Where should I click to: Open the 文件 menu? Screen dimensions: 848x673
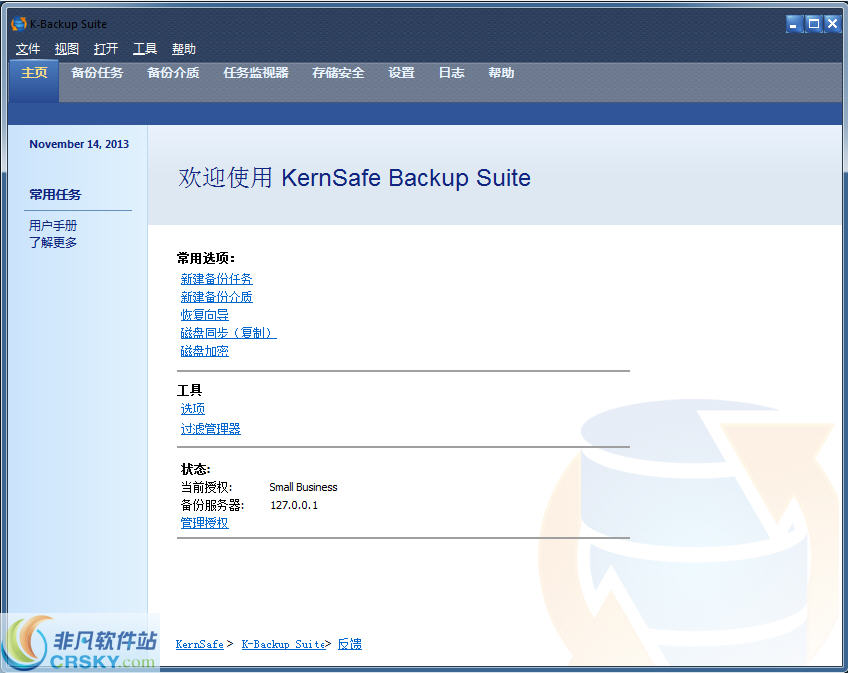pos(28,49)
